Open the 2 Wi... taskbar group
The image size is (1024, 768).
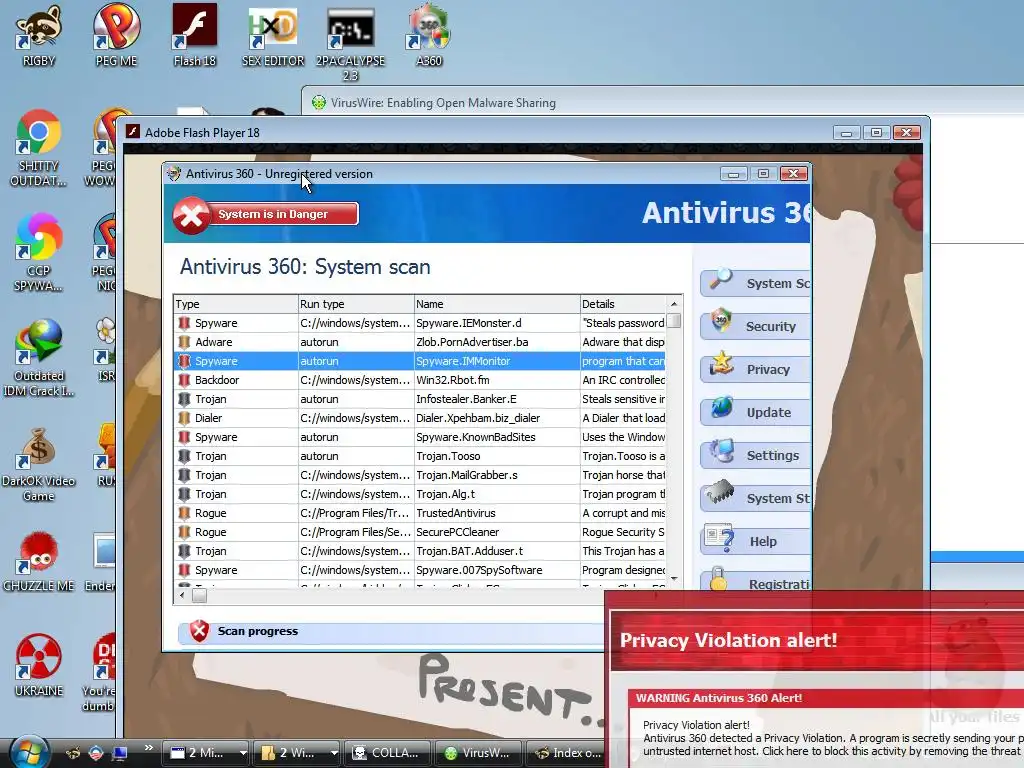pos(297,753)
